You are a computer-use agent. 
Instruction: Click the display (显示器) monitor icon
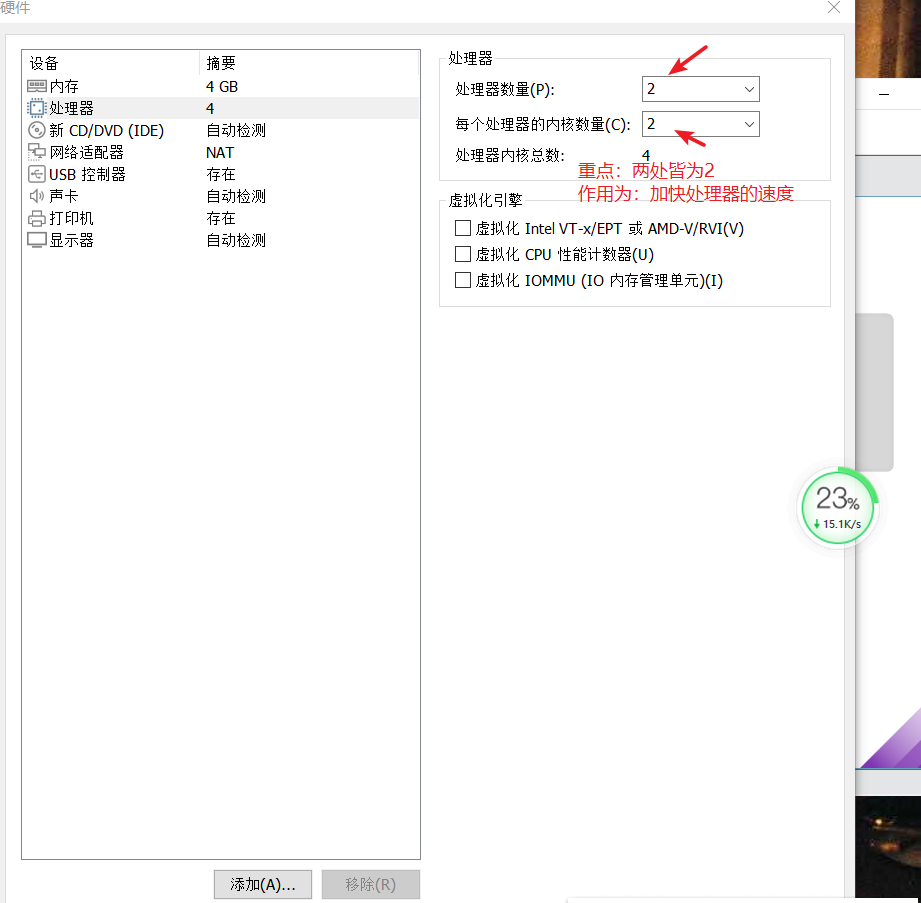pos(36,240)
